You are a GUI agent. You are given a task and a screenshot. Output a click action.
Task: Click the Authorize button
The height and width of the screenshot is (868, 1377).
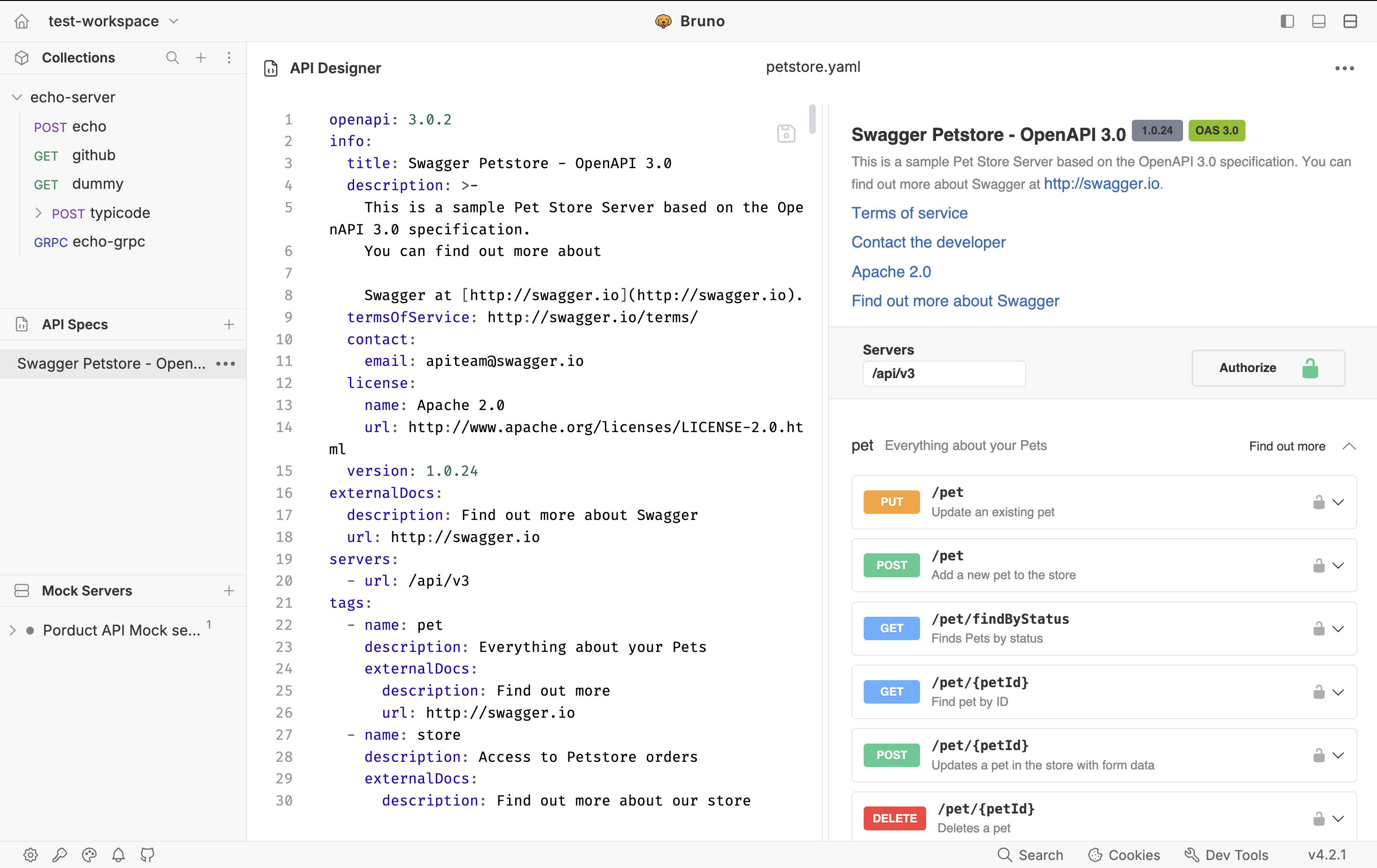tap(1269, 368)
